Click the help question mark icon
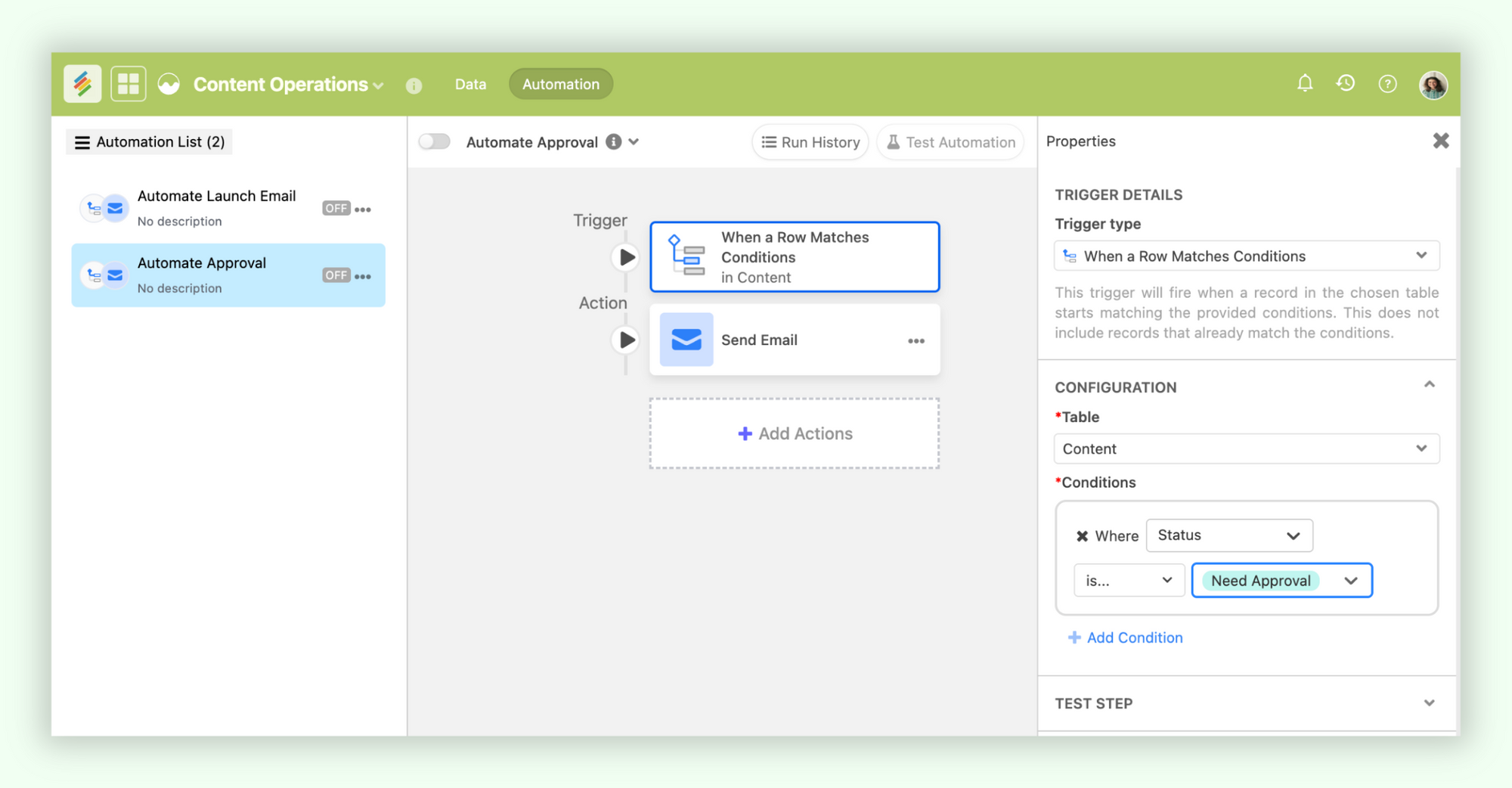 pyautogui.click(x=1387, y=84)
